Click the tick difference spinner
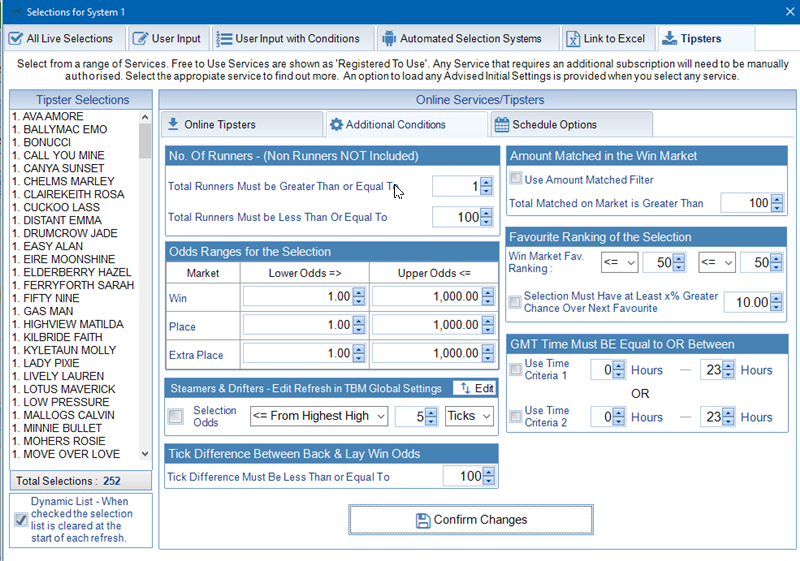 tap(488, 476)
